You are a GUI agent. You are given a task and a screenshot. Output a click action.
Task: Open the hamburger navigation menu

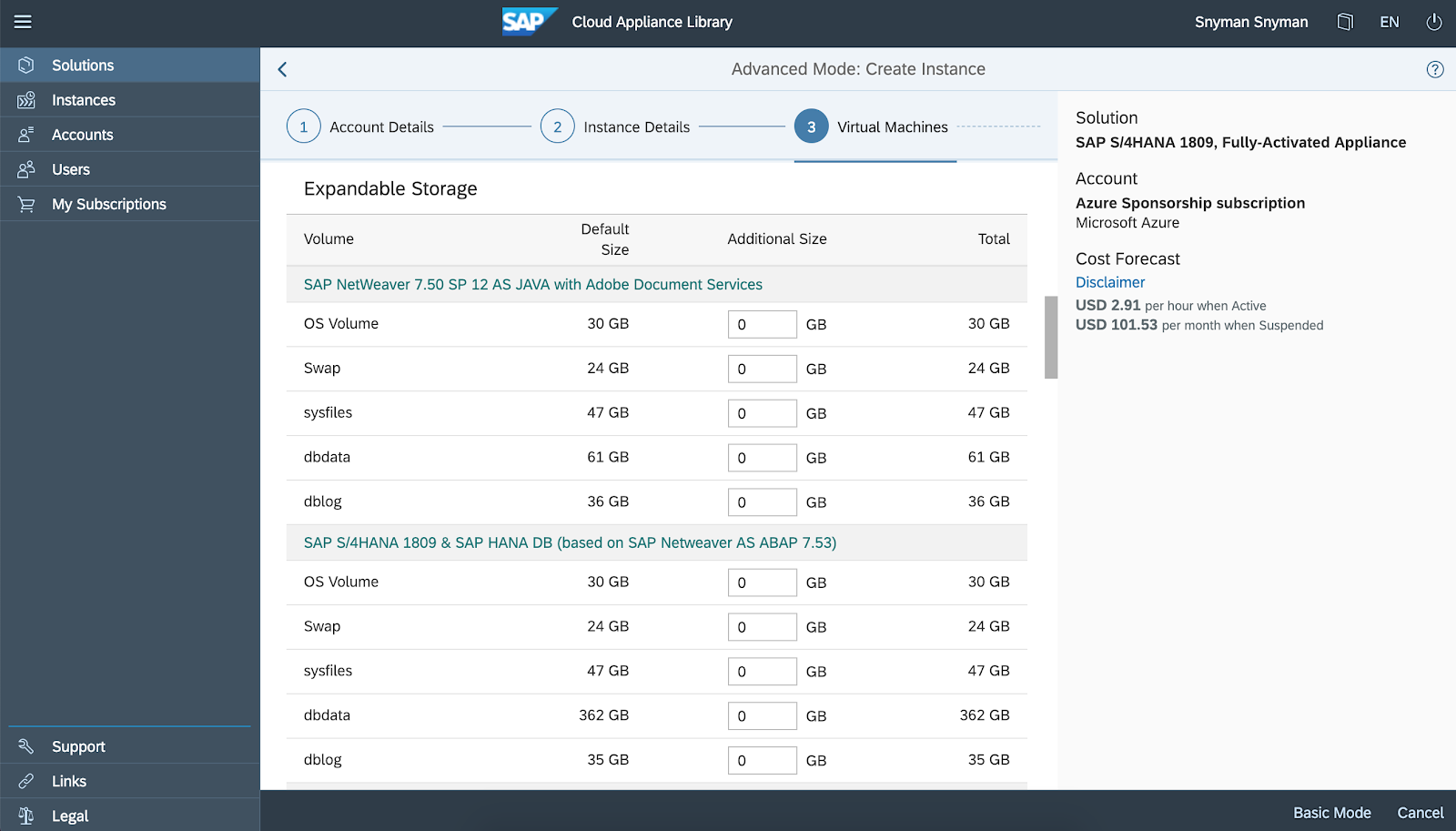23,22
